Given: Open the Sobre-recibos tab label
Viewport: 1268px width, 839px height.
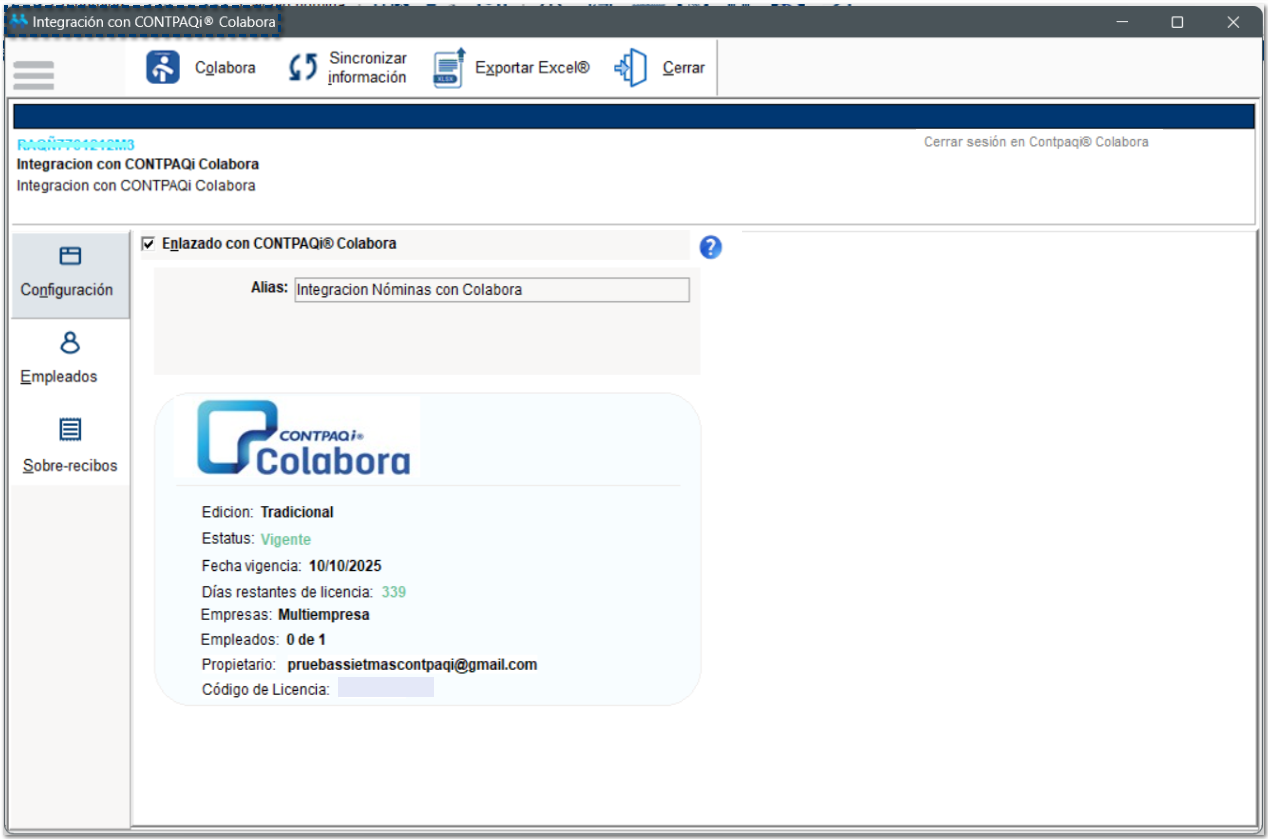Looking at the screenshot, I should tap(70, 466).
